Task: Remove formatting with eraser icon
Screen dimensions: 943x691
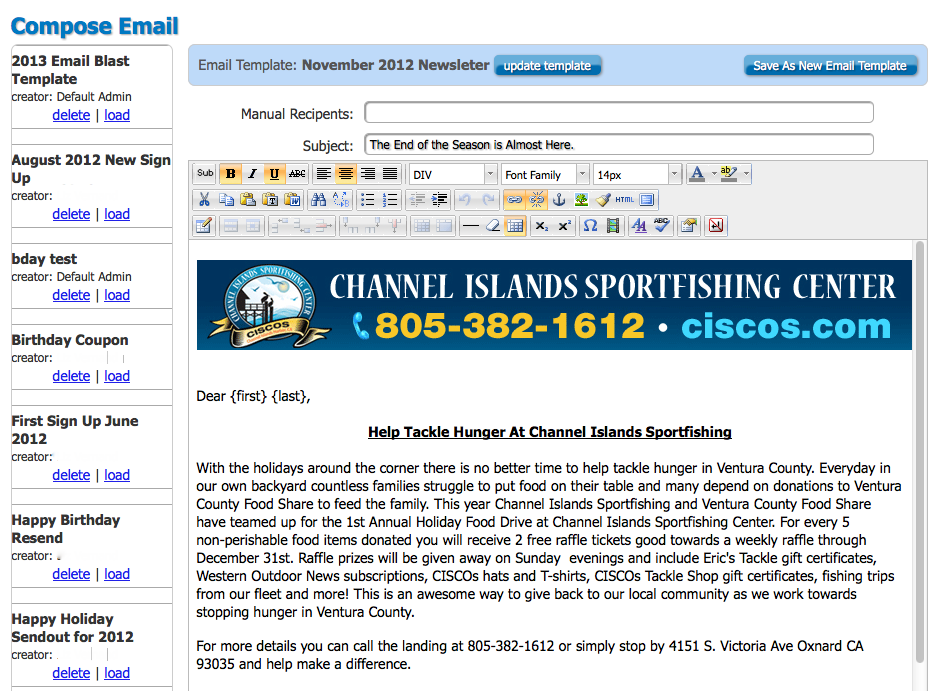Action: (493, 226)
